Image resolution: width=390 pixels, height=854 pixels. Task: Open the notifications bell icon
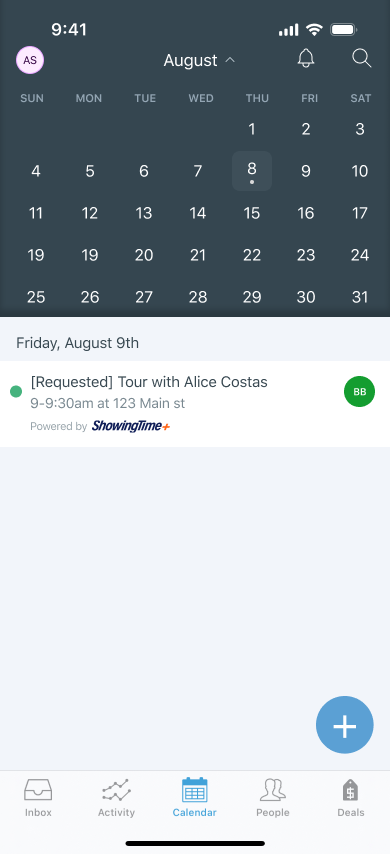pyautogui.click(x=306, y=58)
